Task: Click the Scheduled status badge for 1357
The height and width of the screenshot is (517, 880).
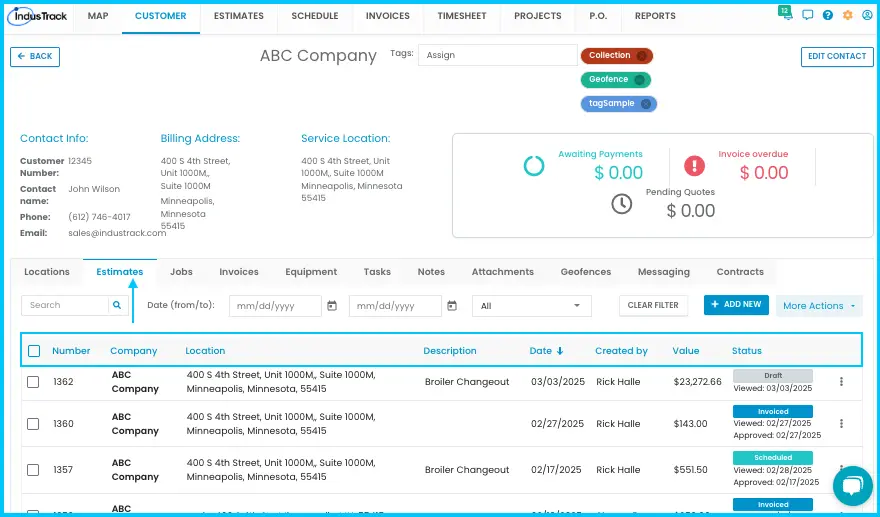Action: pyautogui.click(x=773, y=458)
